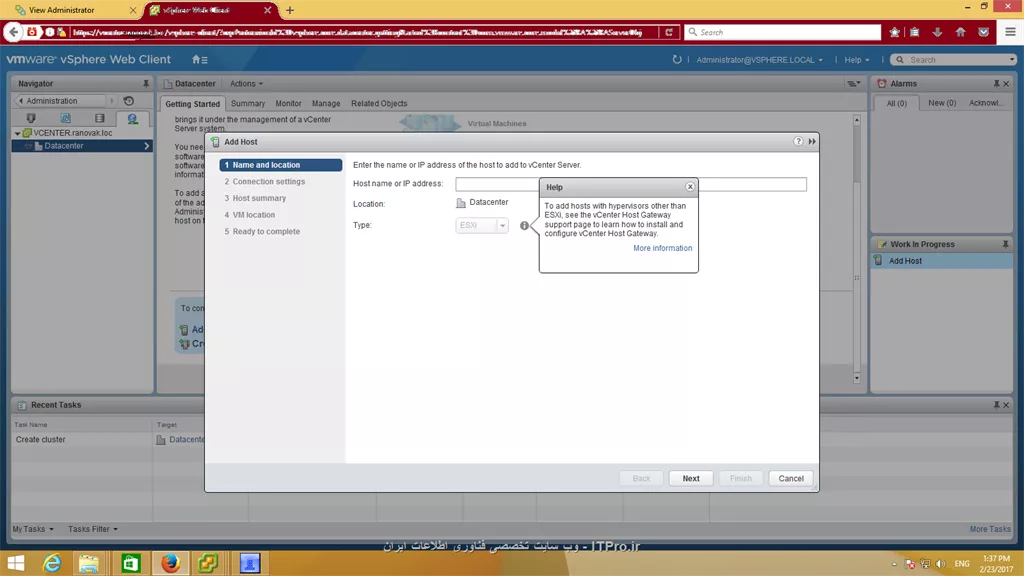Open the Type ESXi dropdown
The width and height of the screenshot is (1024, 576).
click(482, 225)
